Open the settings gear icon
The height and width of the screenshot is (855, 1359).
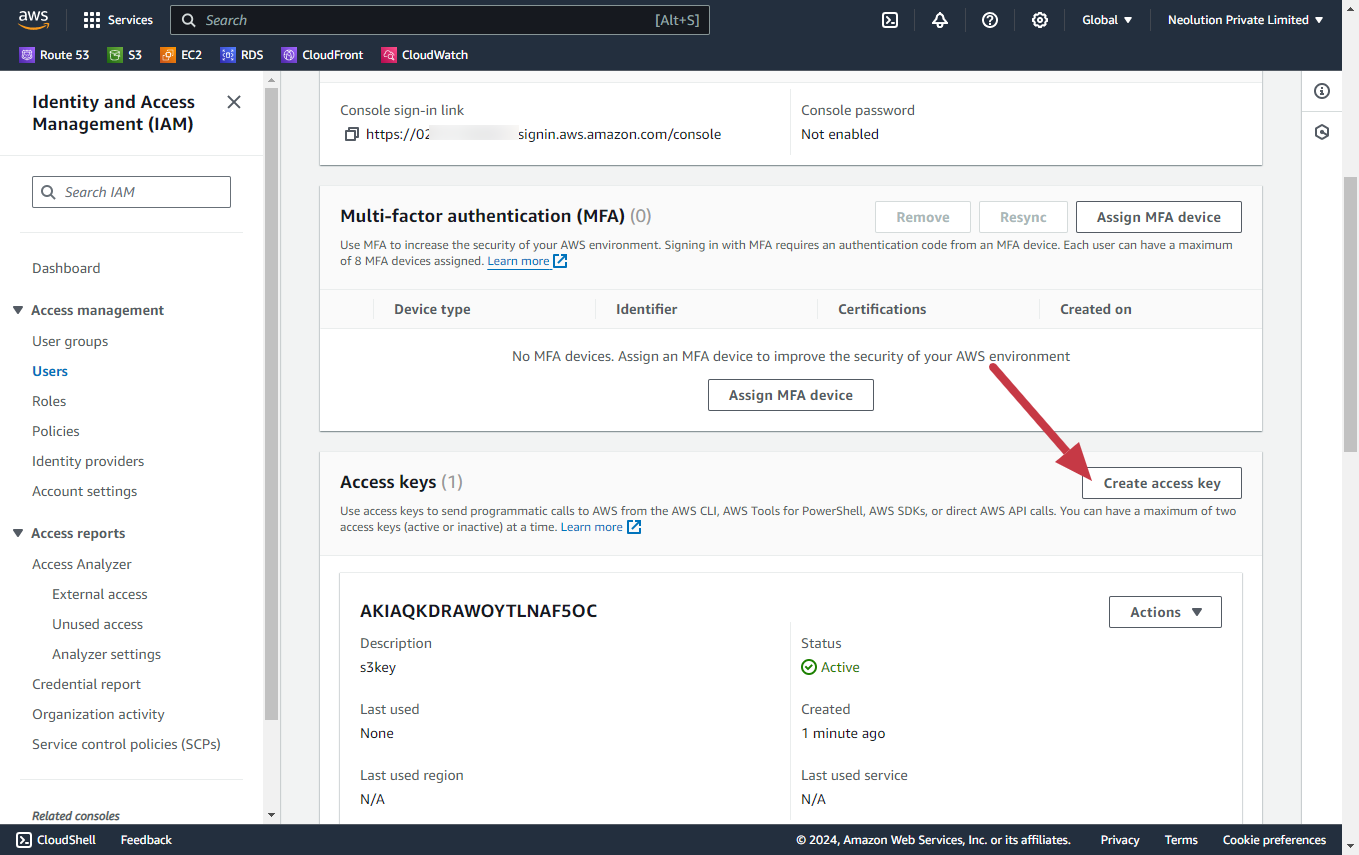click(x=1040, y=20)
